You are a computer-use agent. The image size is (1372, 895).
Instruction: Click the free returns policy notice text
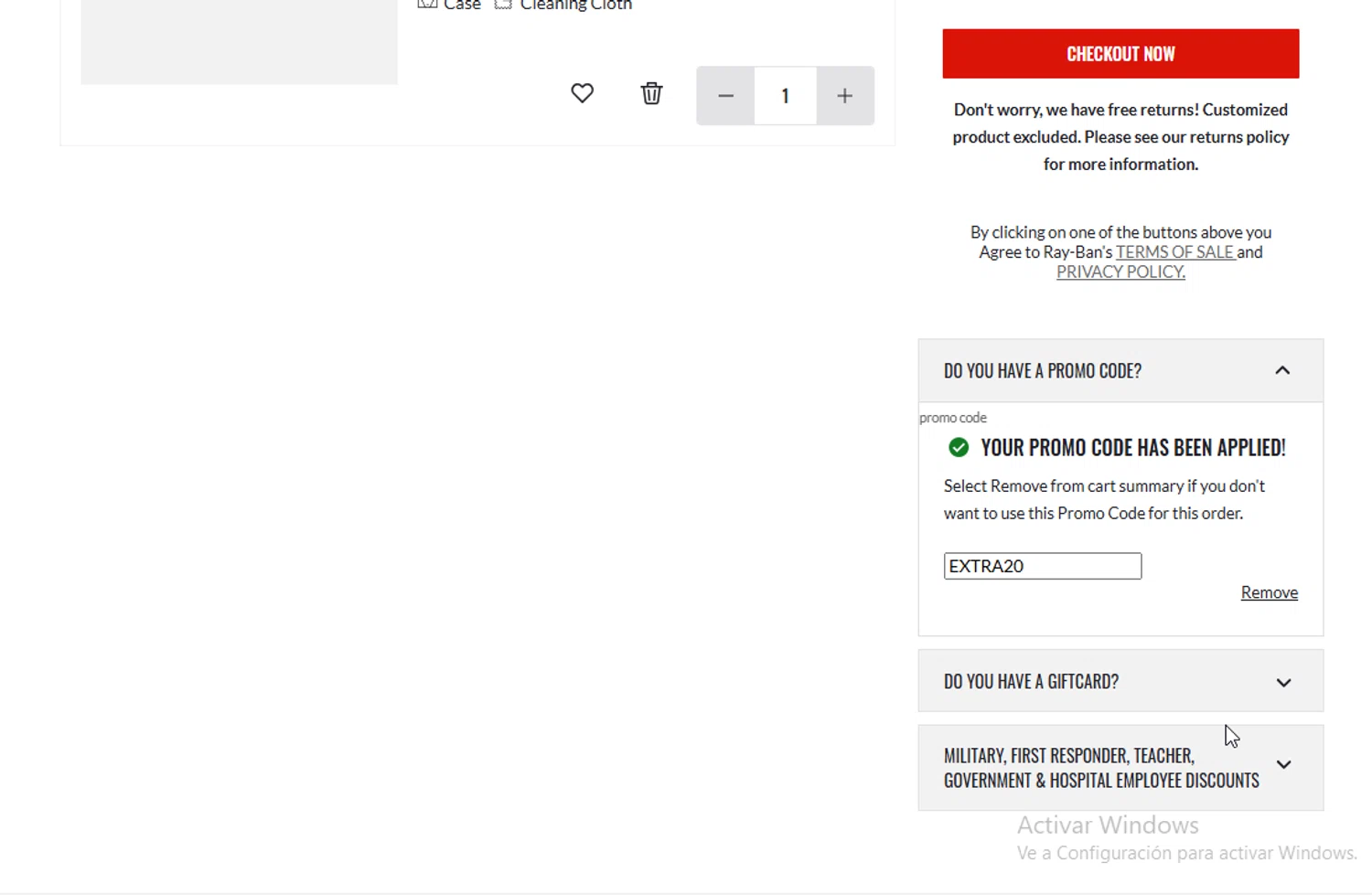pyautogui.click(x=1120, y=137)
